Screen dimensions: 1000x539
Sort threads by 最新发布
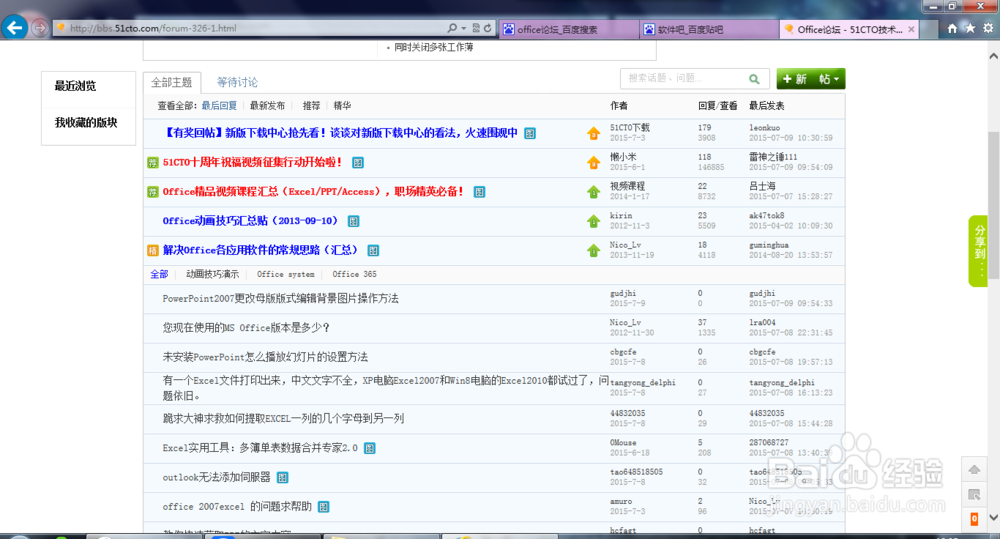(x=267, y=106)
